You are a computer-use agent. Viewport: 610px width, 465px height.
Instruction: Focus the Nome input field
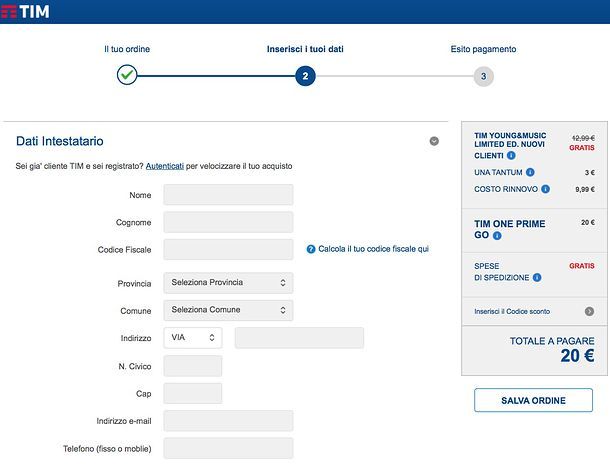pyautogui.click(x=228, y=195)
